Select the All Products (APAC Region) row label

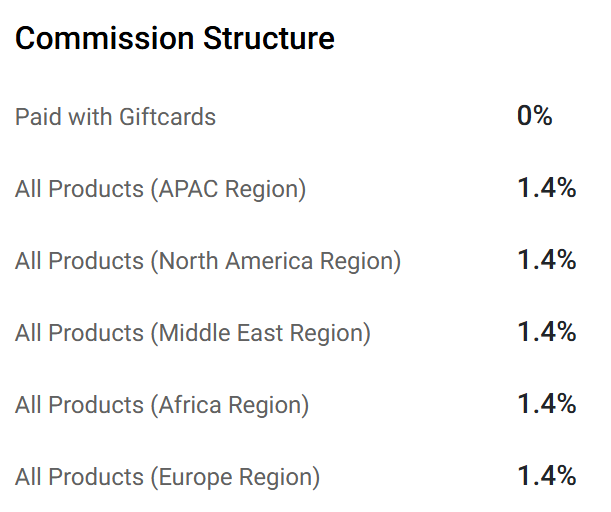pos(160,189)
